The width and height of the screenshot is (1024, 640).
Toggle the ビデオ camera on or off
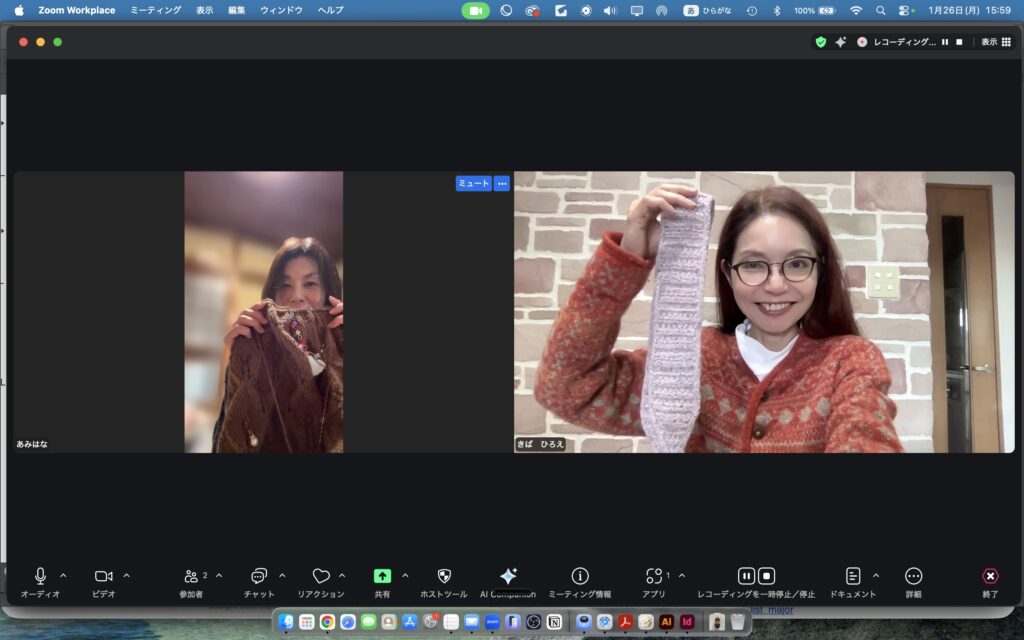103,576
